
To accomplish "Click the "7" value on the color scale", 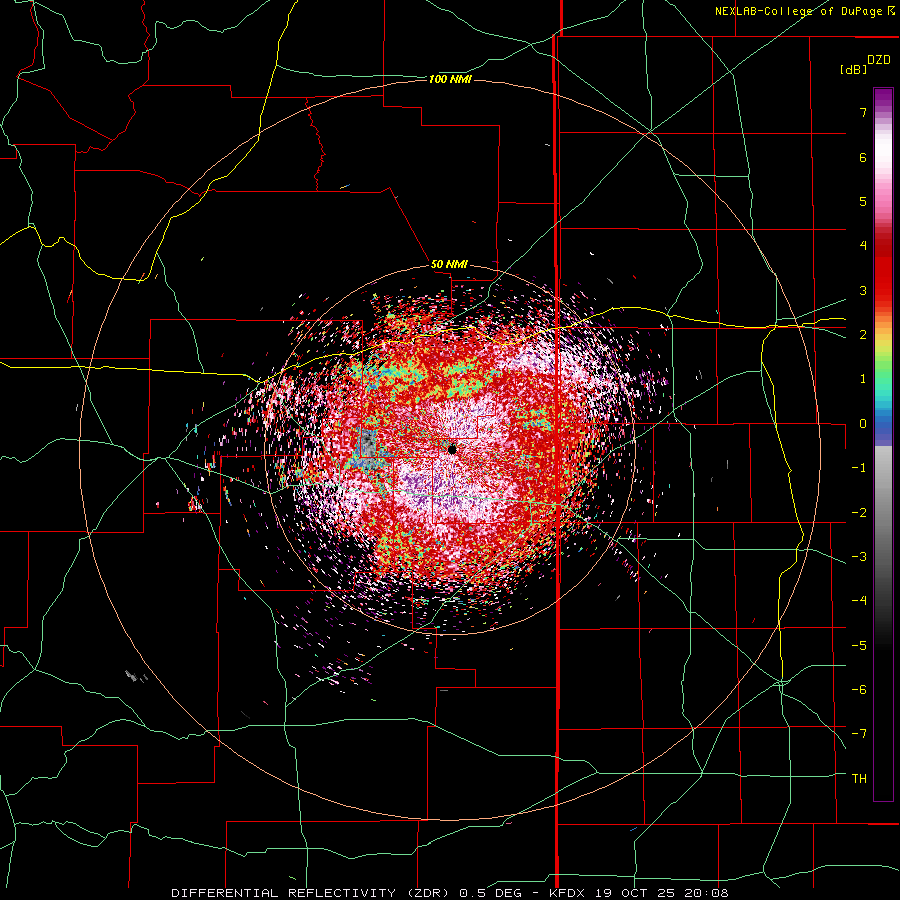I will coord(863,112).
